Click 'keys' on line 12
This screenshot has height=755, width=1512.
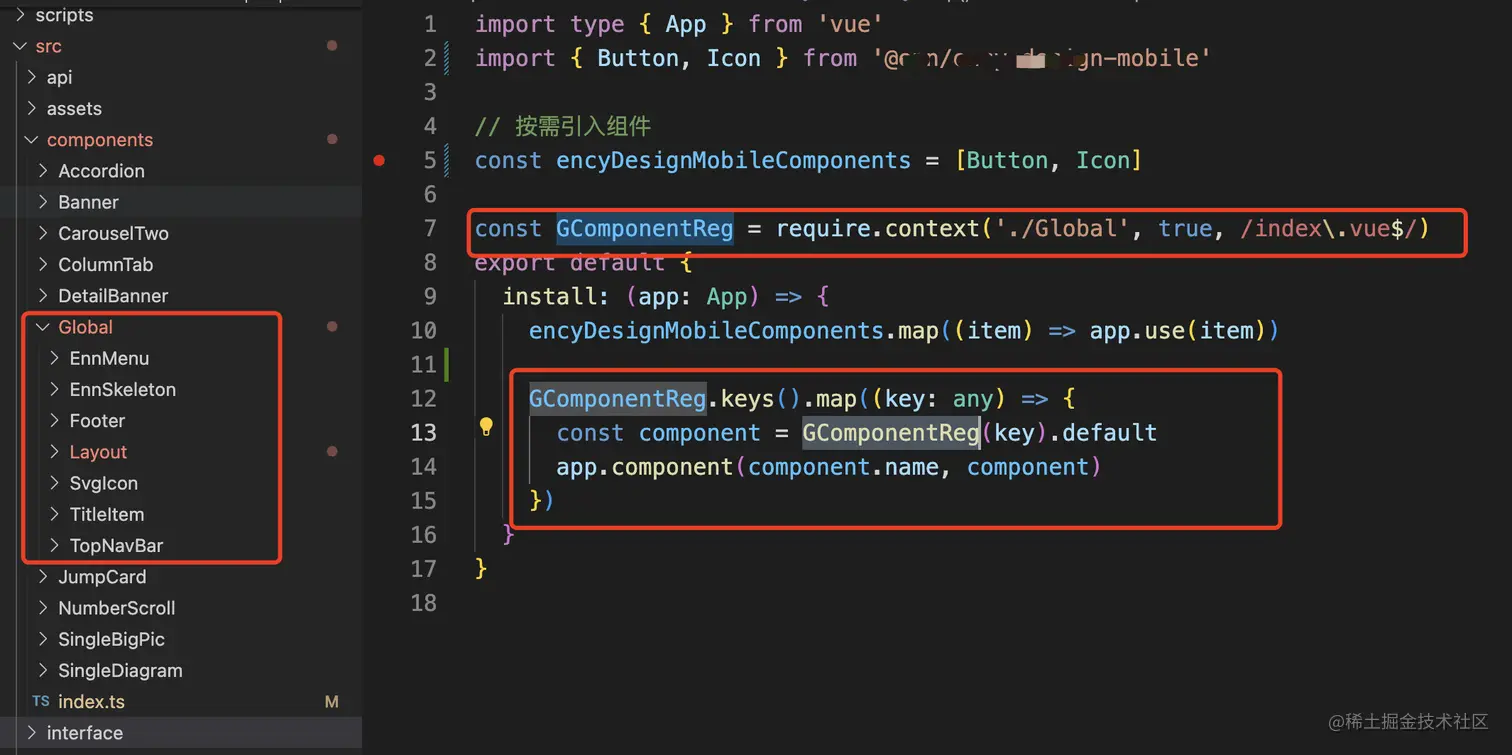pyautogui.click(x=748, y=399)
